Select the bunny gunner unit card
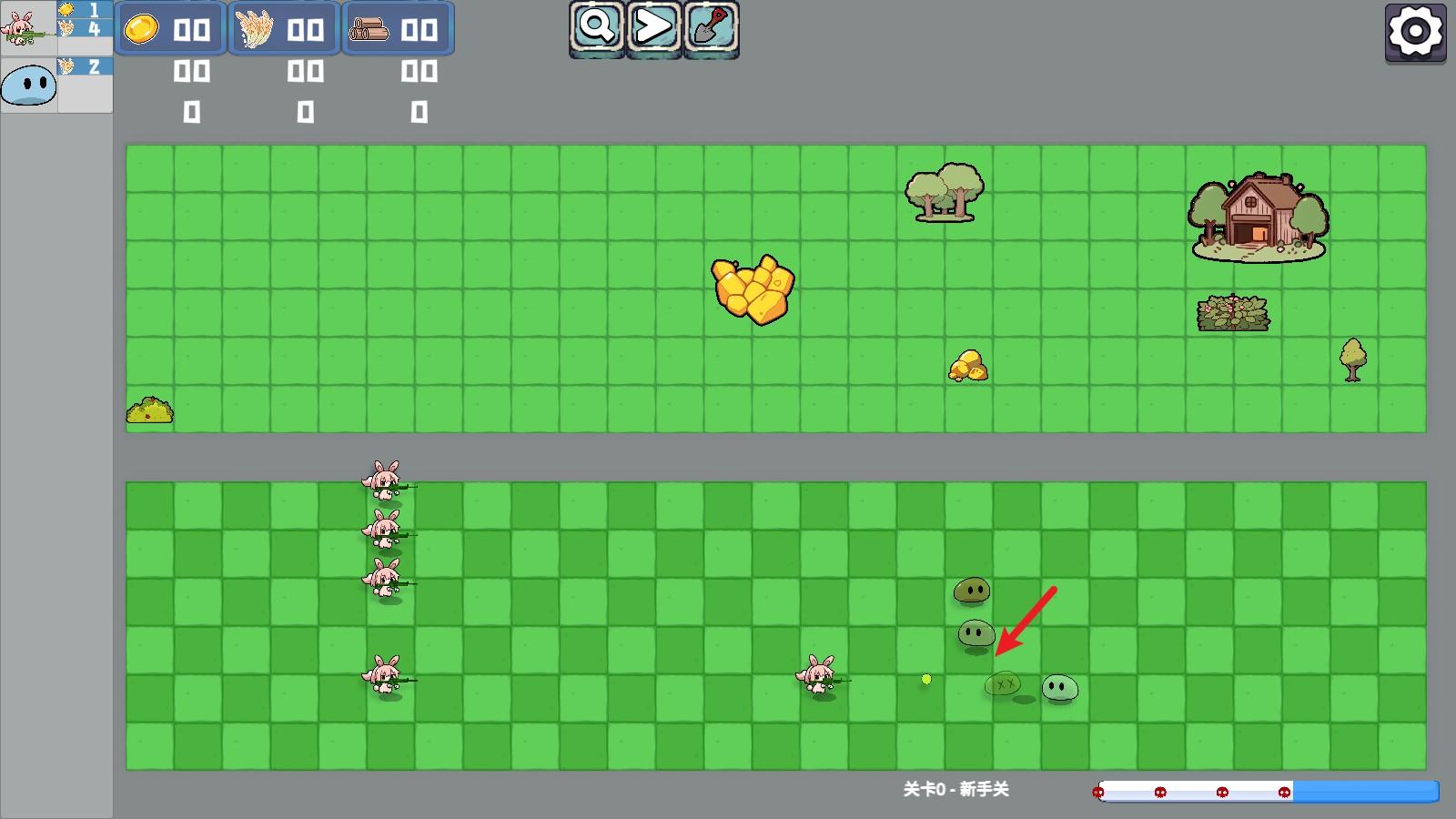 pos(28,28)
